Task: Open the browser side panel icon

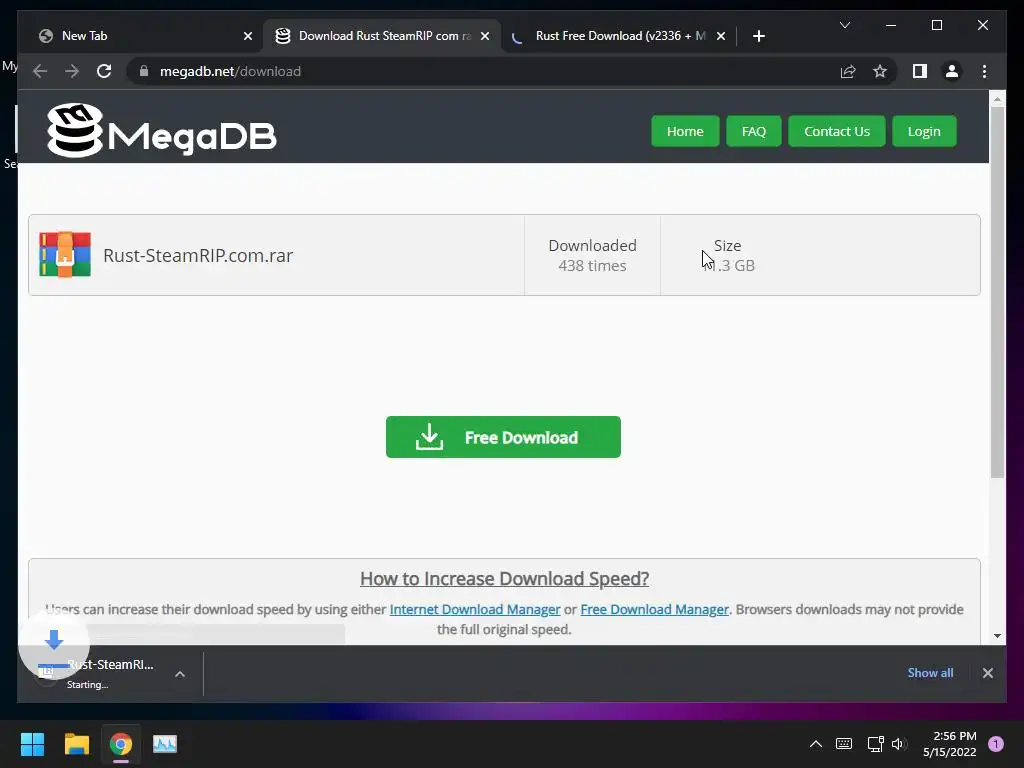Action: click(920, 71)
